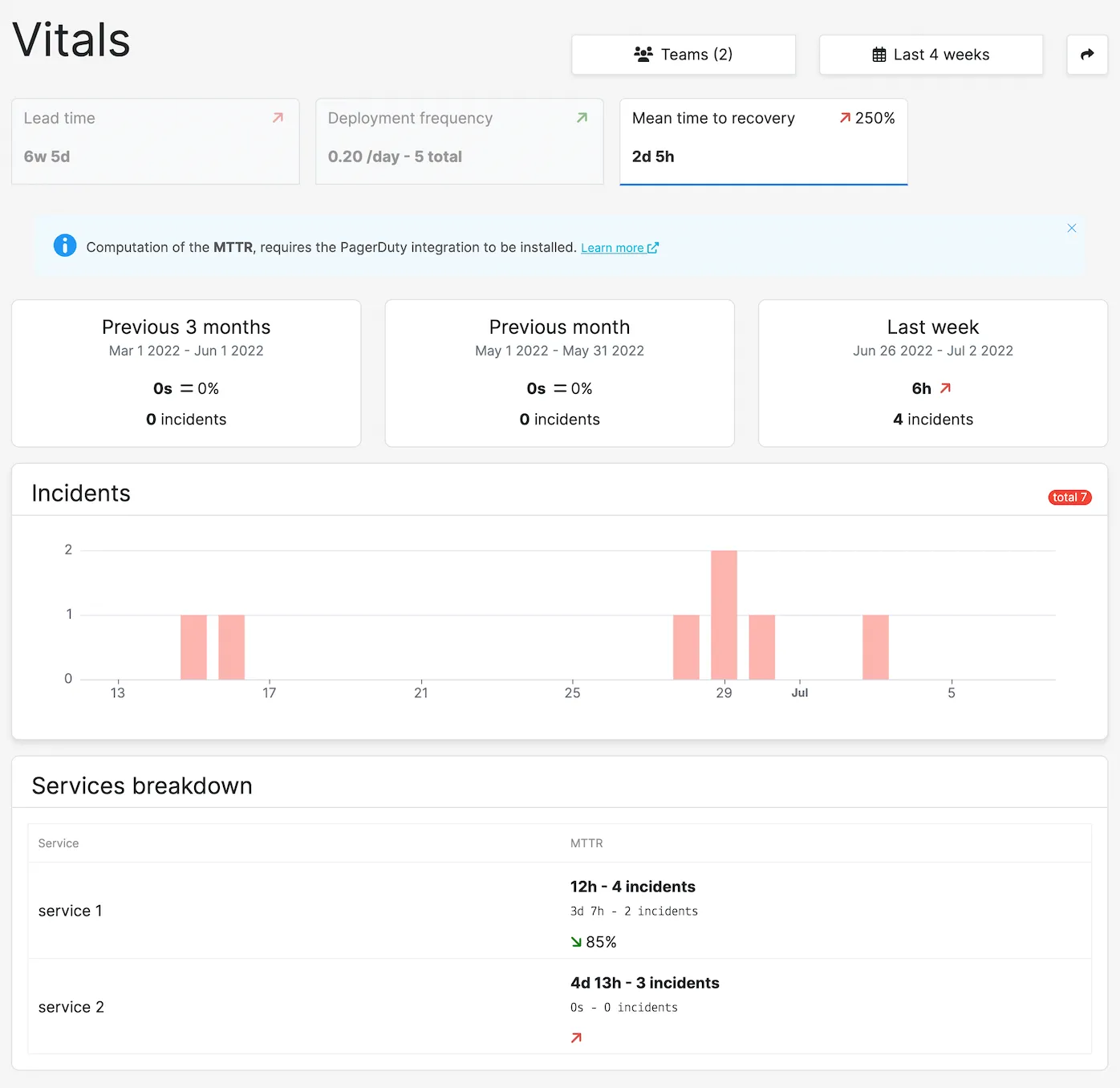The height and width of the screenshot is (1088, 1120).
Task: Open the Teams (2) filter
Action: (x=684, y=55)
